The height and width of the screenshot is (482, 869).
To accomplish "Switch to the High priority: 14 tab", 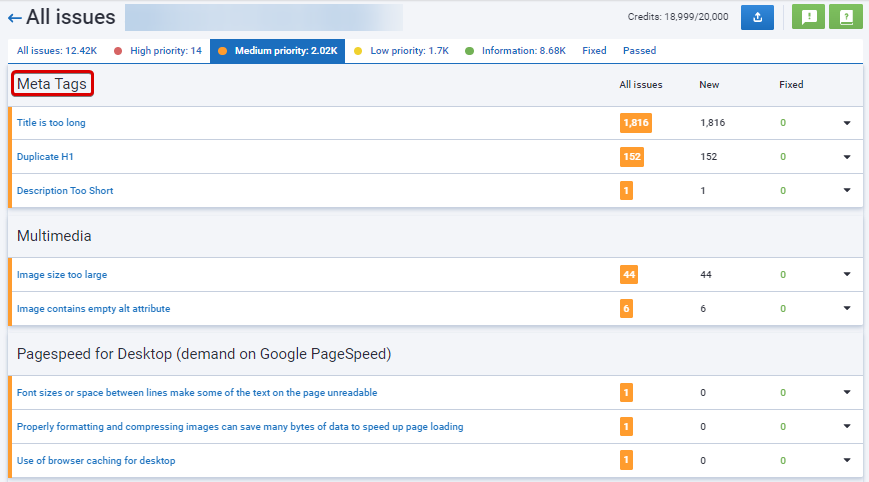I will pos(158,50).
